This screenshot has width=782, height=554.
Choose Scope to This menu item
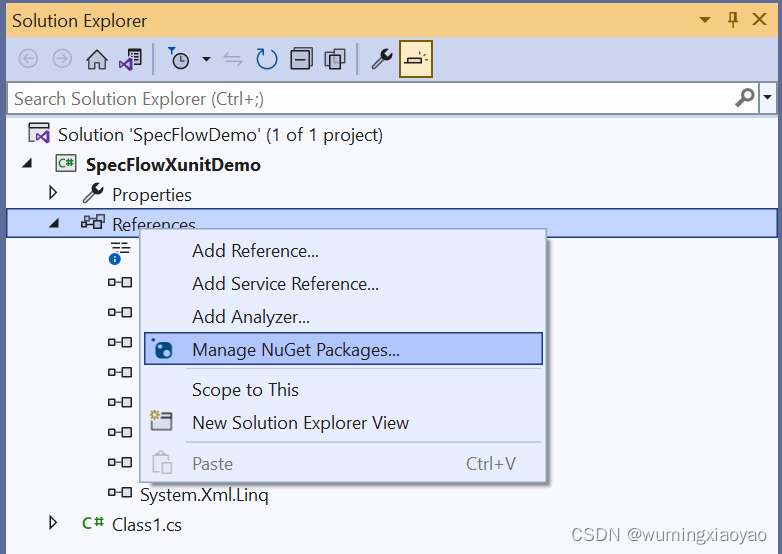pos(343,390)
